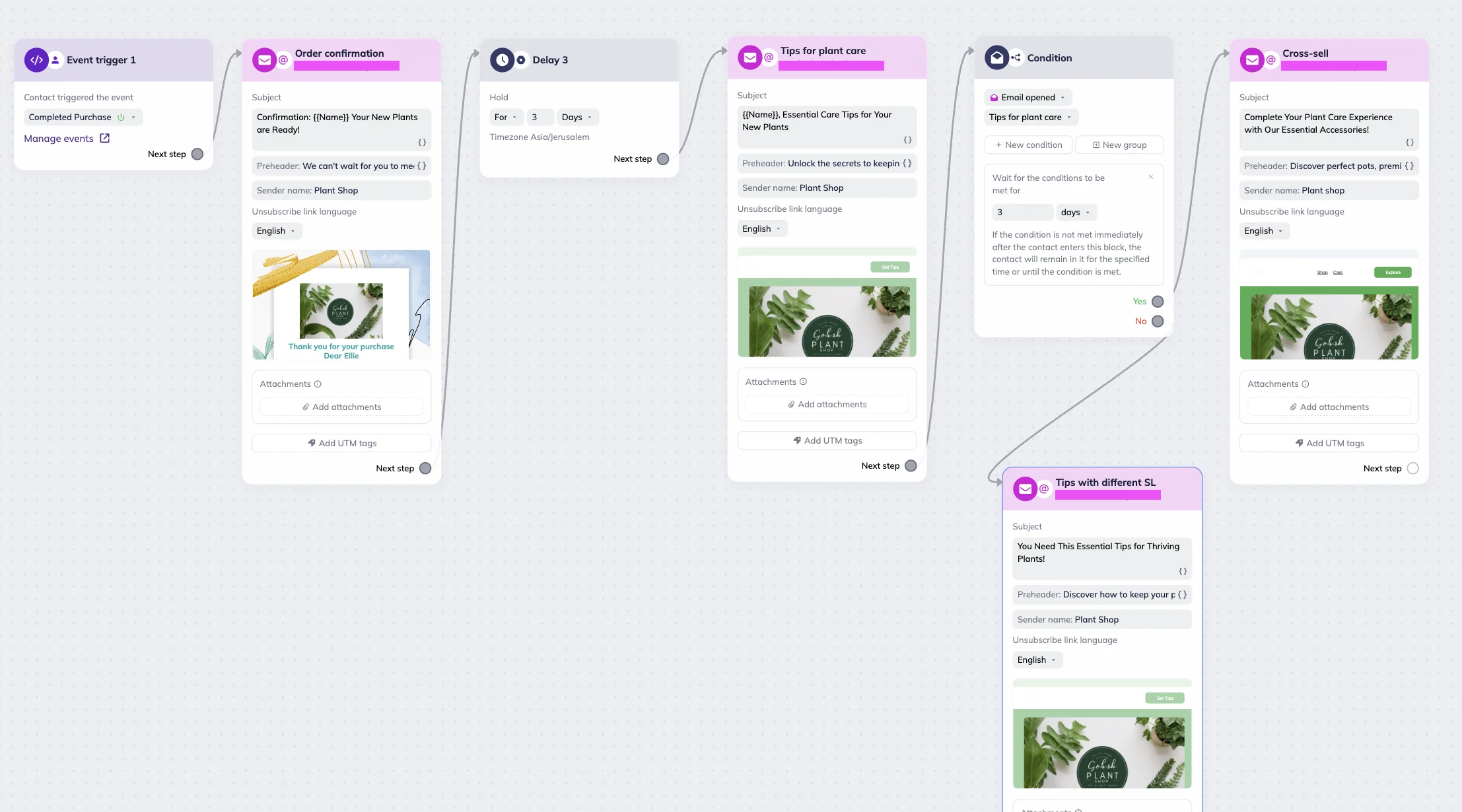The height and width of the screenshot is (812, 1462).
Task: Insert variable in Tips for plant care subject braces
Action: point(907,140)
